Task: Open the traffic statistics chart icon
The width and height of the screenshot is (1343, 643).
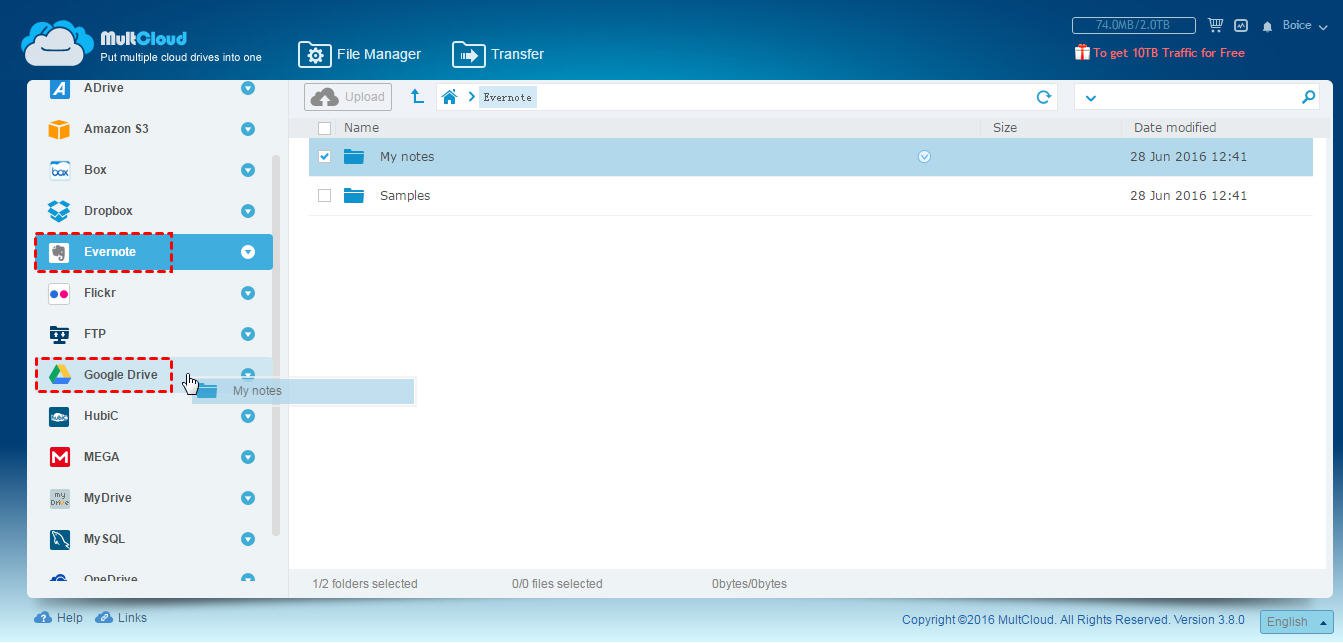Action: 1241,25
